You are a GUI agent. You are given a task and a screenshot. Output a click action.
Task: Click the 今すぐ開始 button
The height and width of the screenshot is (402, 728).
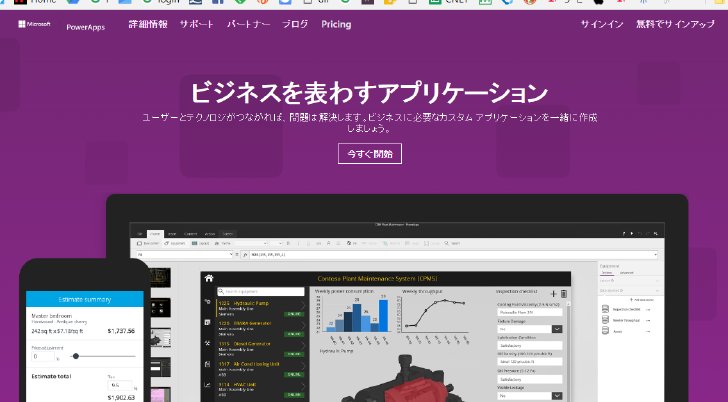coord(370,154)
